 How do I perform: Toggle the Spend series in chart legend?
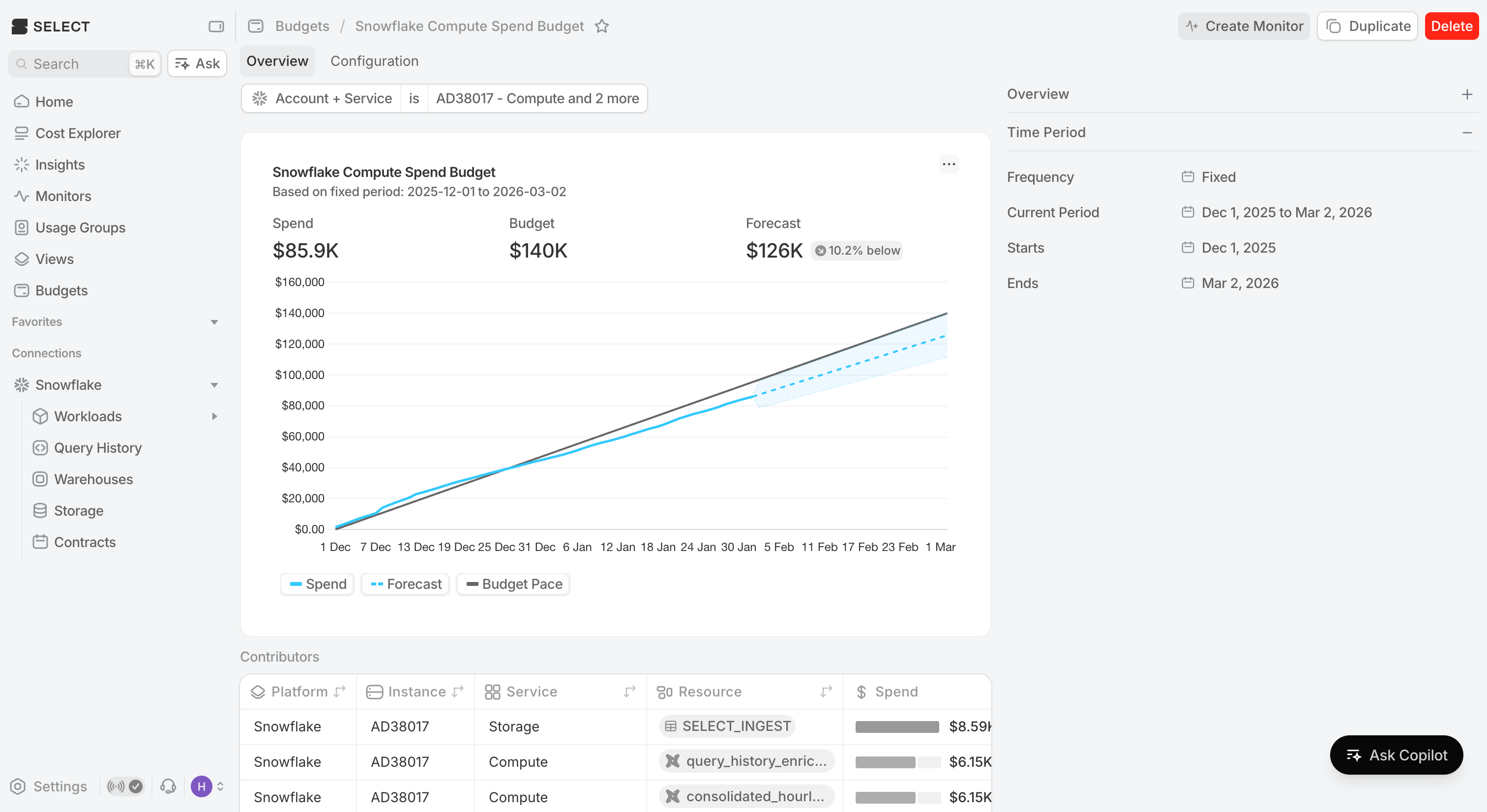click(x=318, y=584)
